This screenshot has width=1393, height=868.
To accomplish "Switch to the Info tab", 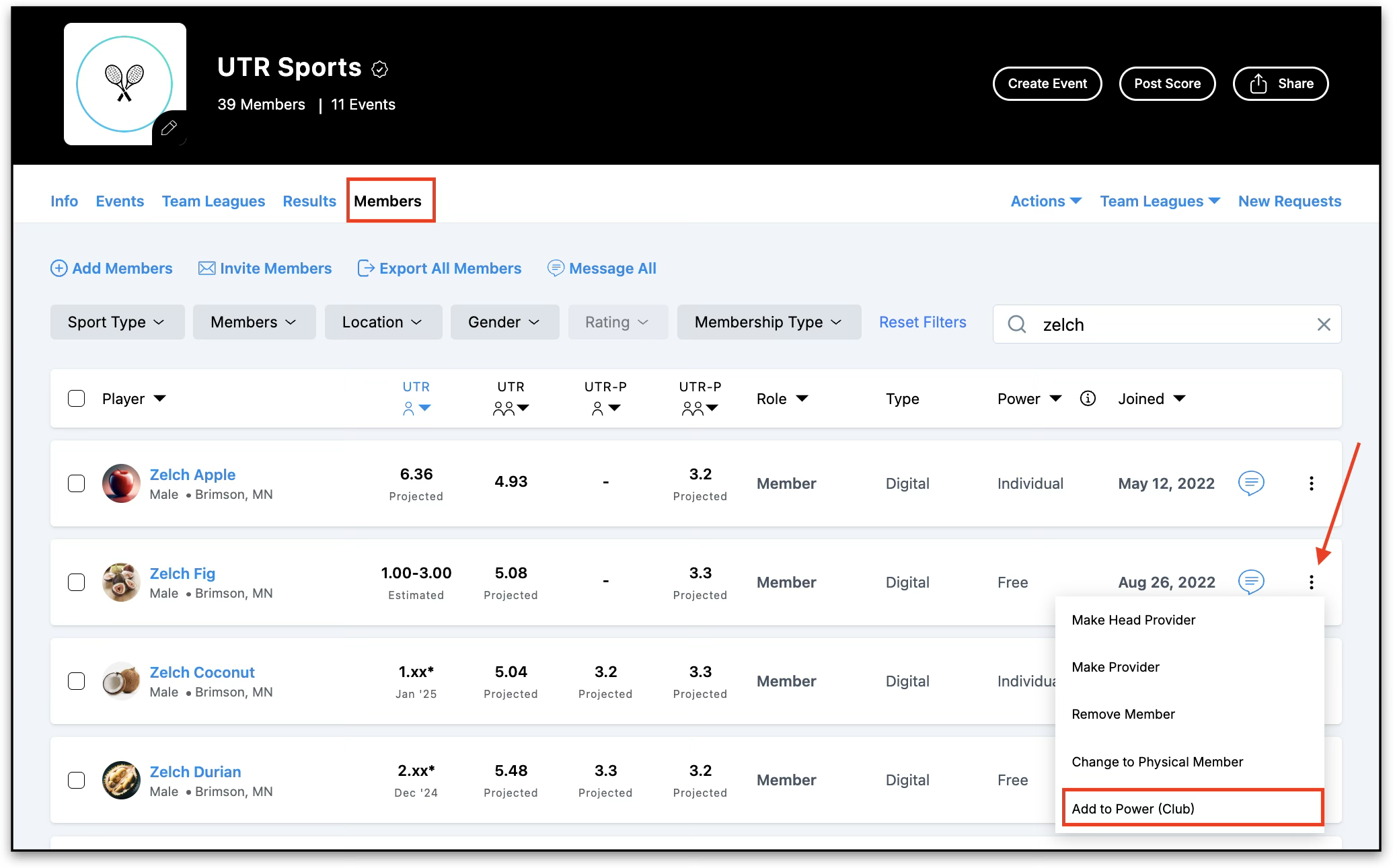I will pyautogui.click(x=65, y=201).
